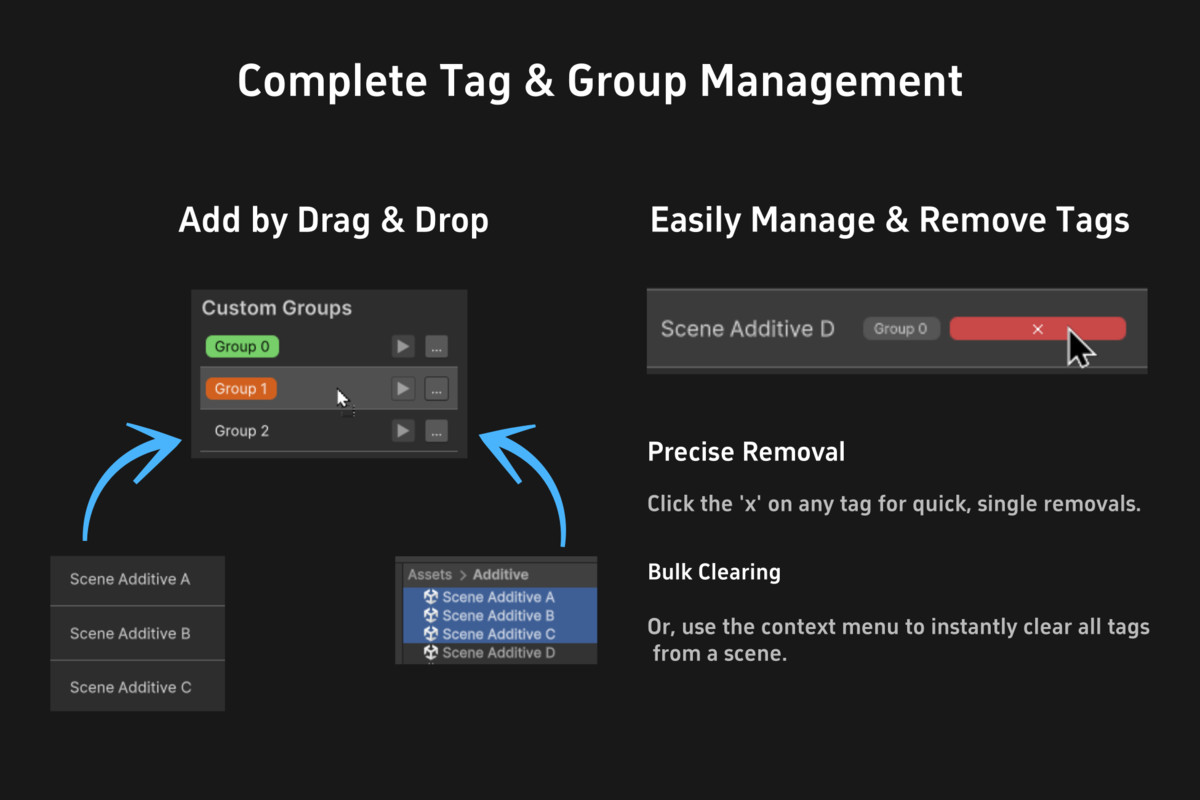Click the Additive folder in the breadcrumb
This screenshot has height=800, width=1200.
pos(500,575)
